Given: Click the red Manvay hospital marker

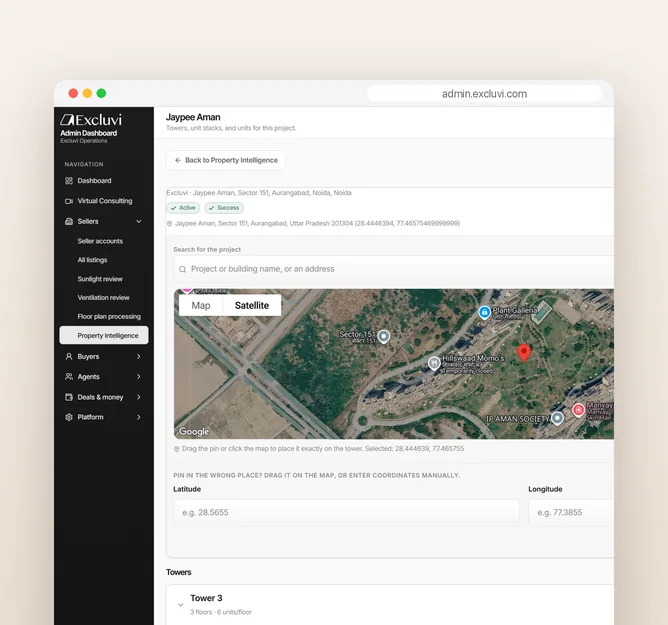Looking at the screenshot, I should click(578, 410).
